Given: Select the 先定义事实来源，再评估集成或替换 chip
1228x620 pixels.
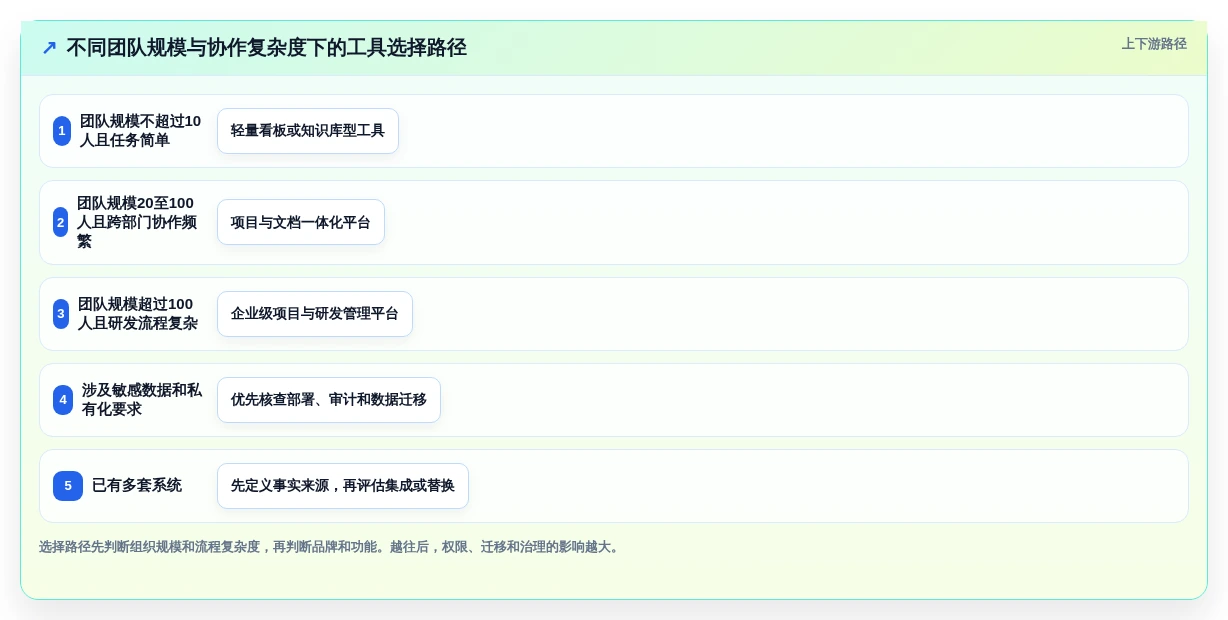Looking at the screenshot, I should [343, 486].
